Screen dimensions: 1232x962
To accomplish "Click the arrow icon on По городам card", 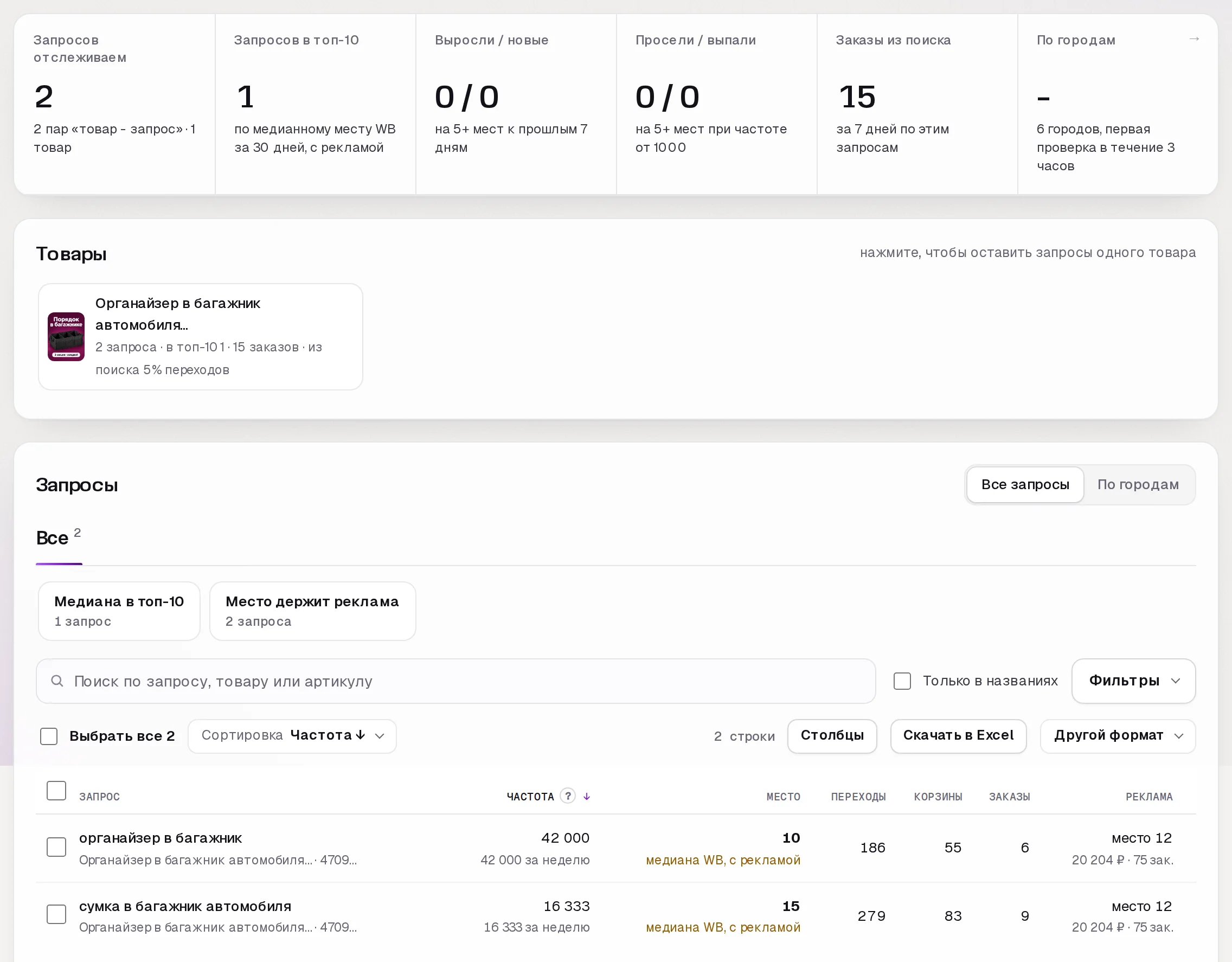I will point(1194,39).
